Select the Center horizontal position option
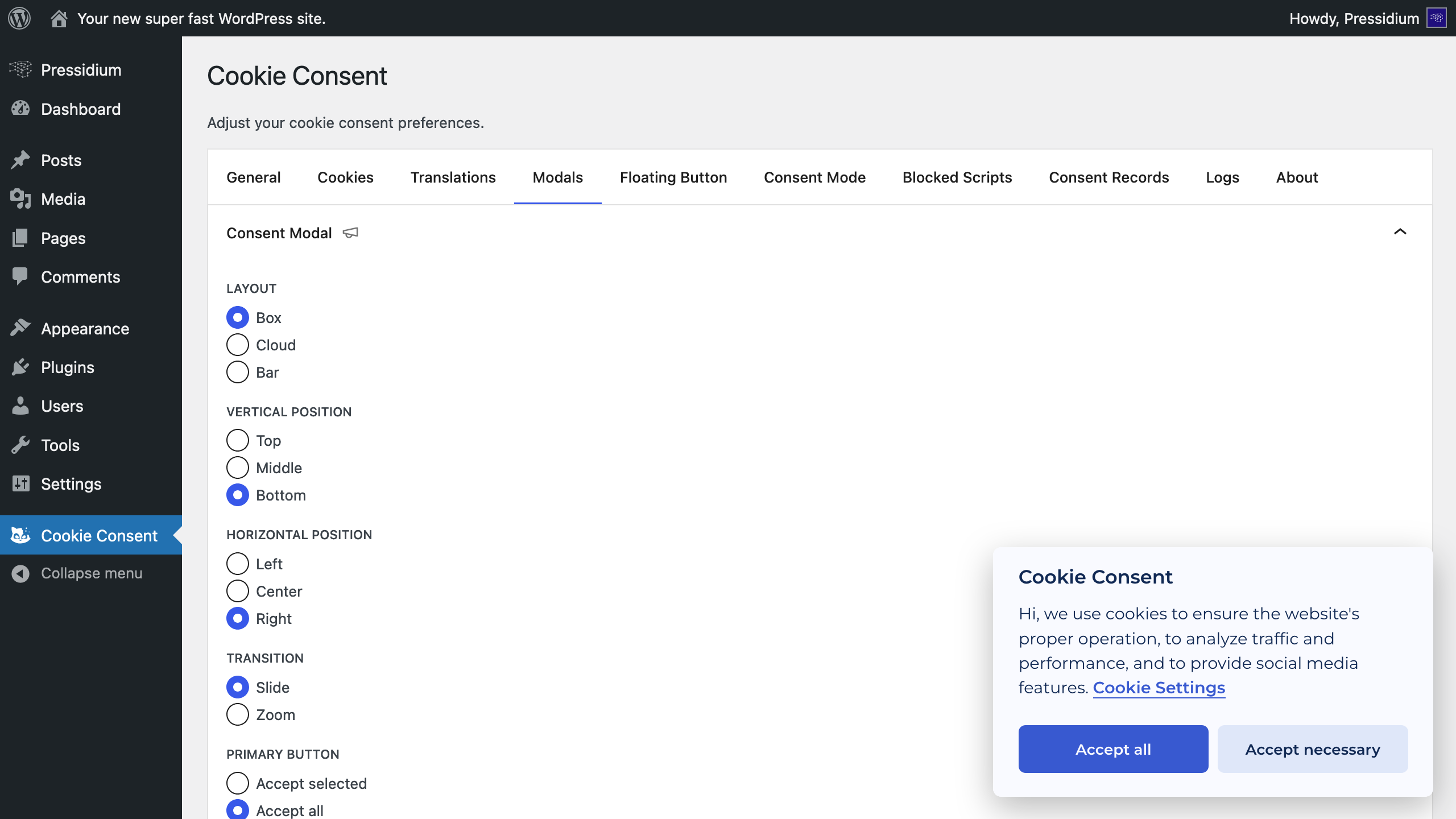This screenshot has height=819, width=1456. 237,591
